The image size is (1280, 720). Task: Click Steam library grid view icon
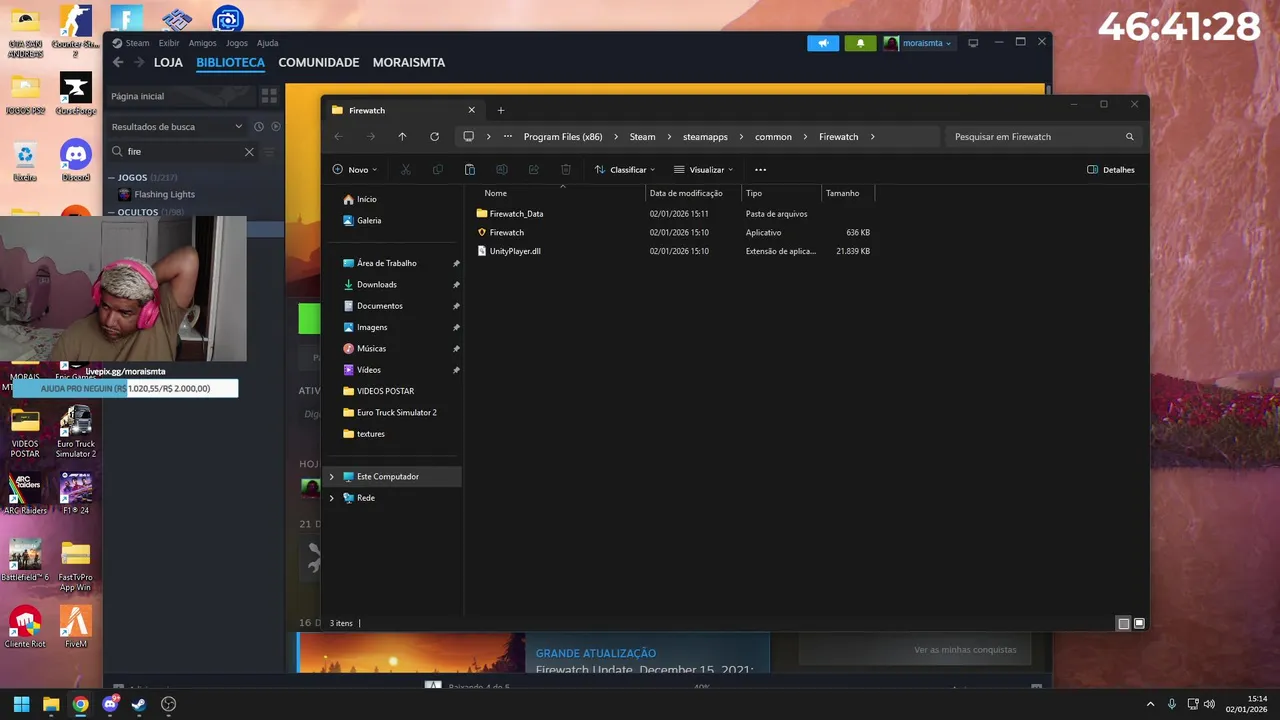[x=269, y=96]
